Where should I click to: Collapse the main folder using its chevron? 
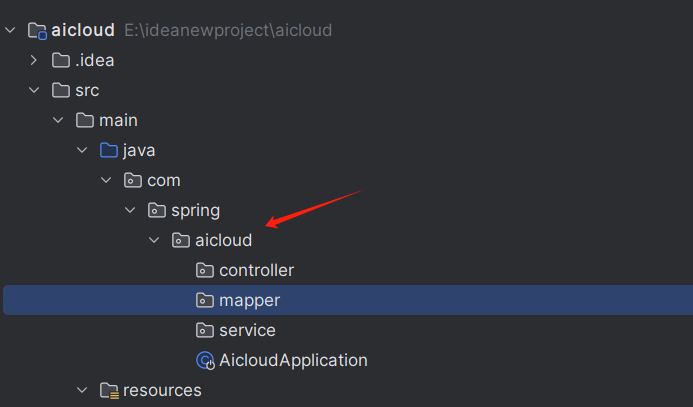click(58, 120)
